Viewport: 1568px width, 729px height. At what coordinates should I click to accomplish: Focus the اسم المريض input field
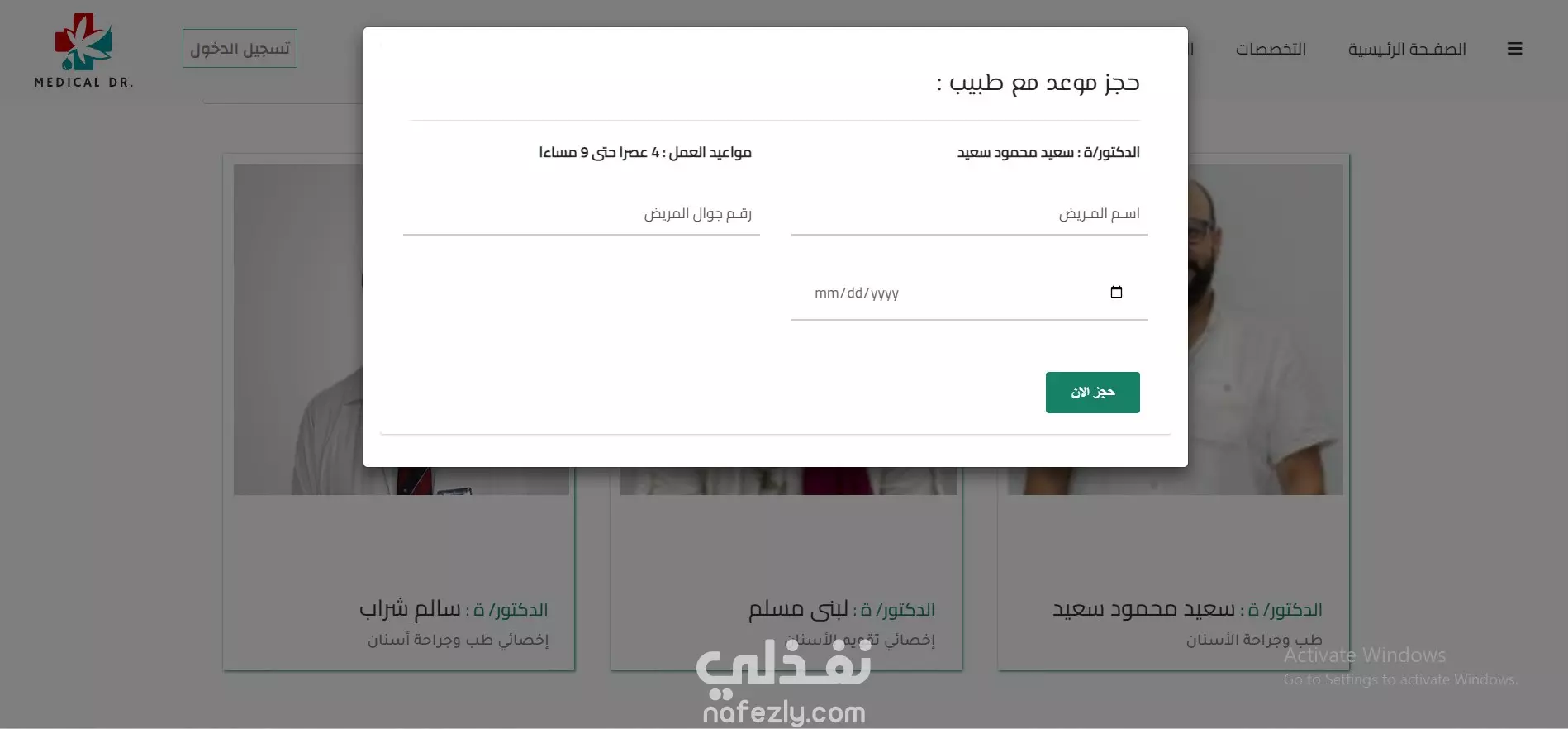(970, 214)
